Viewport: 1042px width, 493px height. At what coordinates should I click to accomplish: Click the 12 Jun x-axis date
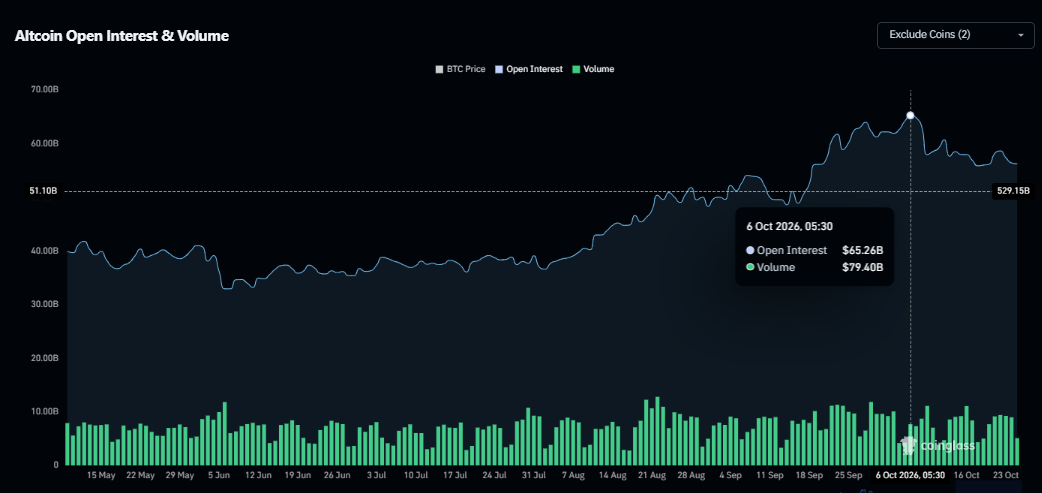coord(259,476)
